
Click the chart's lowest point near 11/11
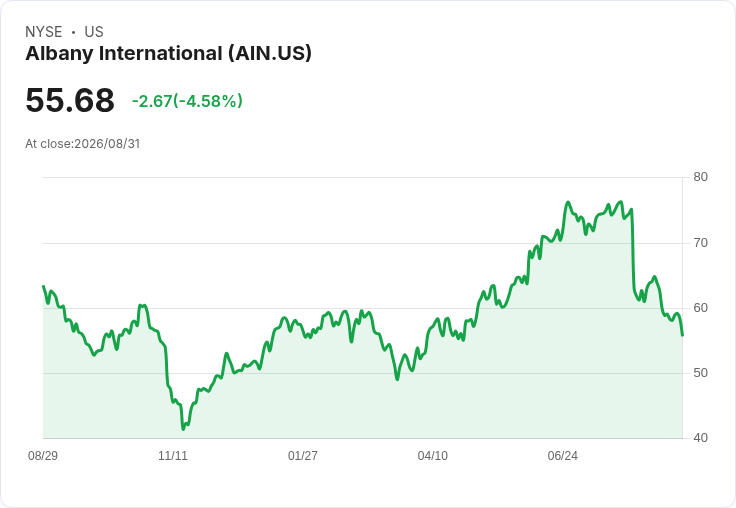click(x=183, y=429)
